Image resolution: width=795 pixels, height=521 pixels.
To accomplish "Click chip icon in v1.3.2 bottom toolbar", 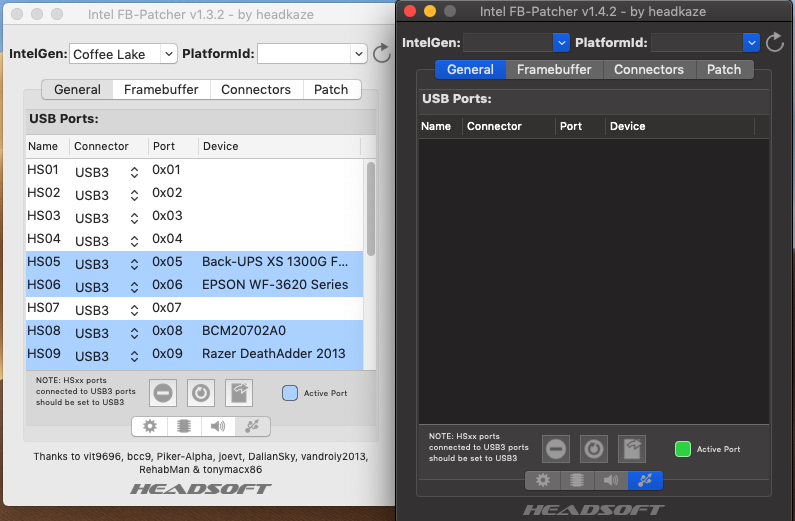I will click(x=184, y=426).
